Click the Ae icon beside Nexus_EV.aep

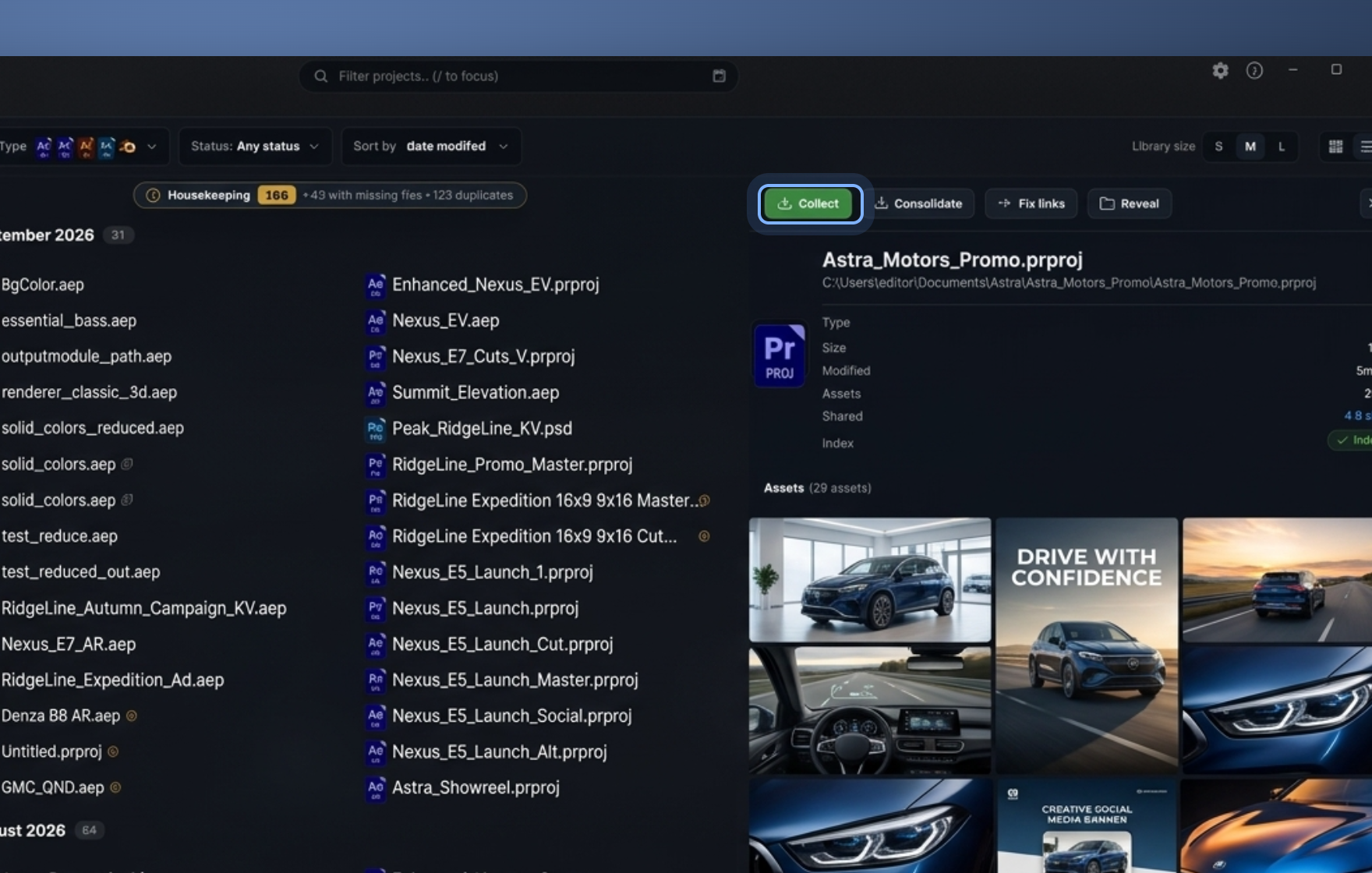point(375,321)
